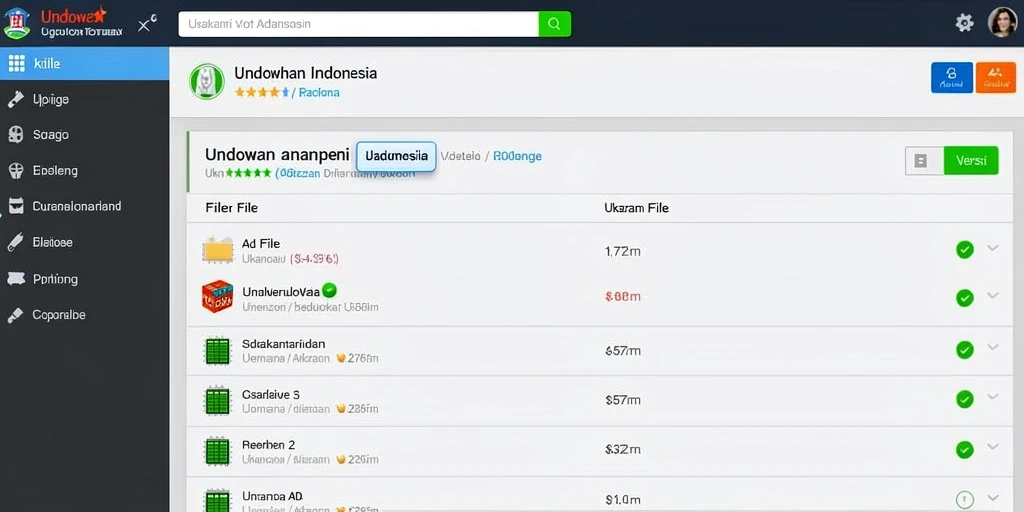The image size is (1024, 512).
Task: Click the Undowhan Indonesia app logo
Action: (x=207, y=82)
